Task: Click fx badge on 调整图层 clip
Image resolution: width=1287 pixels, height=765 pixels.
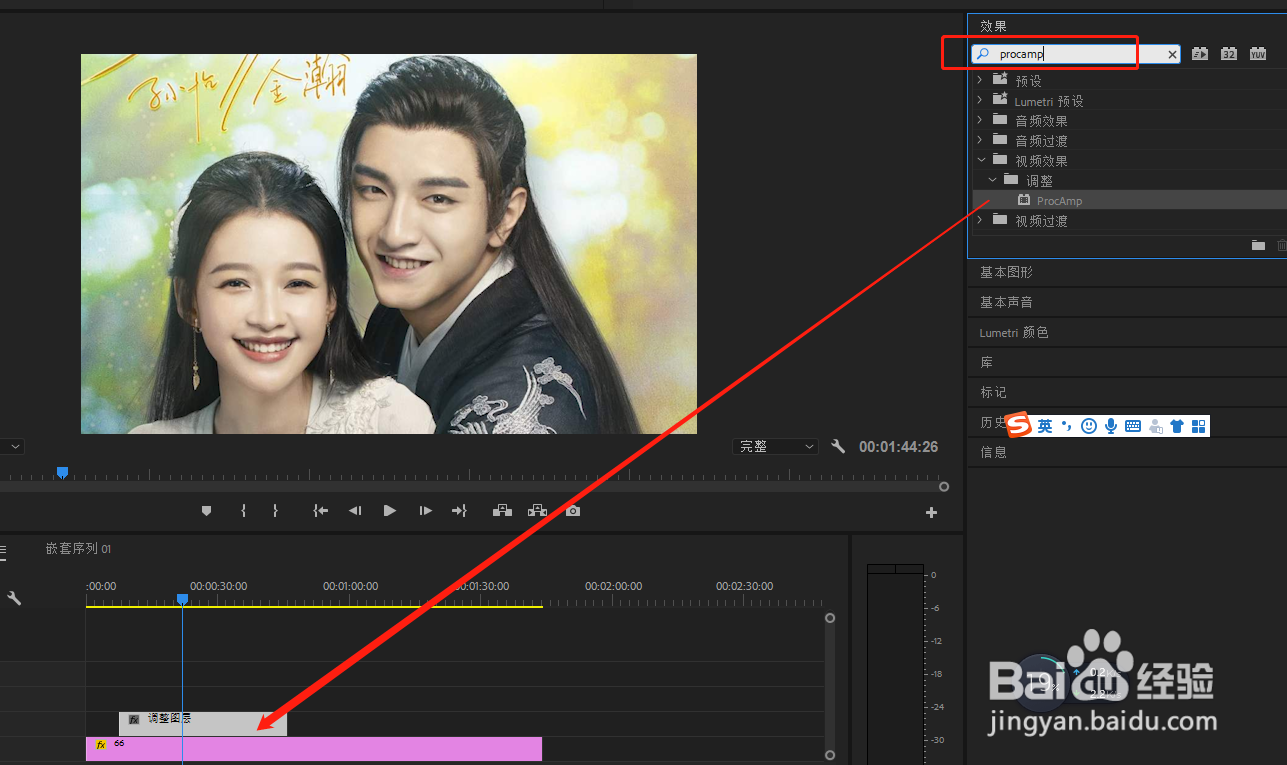Action: (x=134, y=720)
